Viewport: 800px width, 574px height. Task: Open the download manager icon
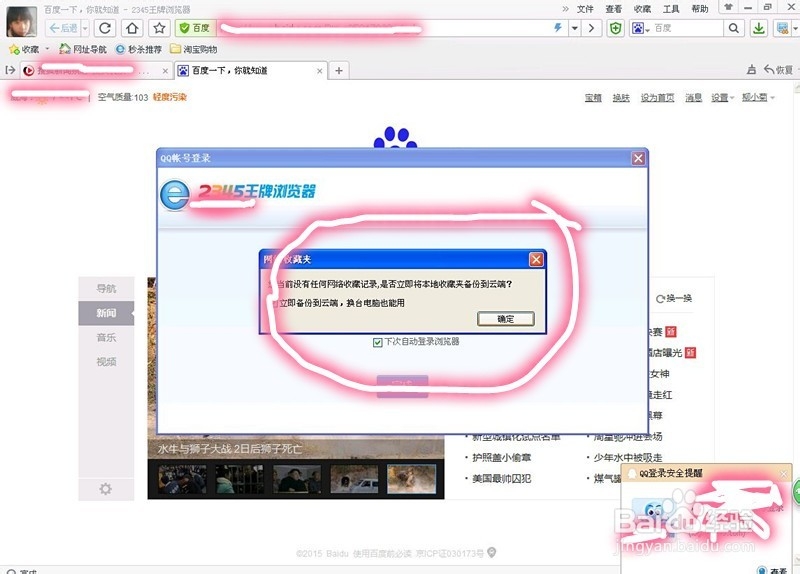pyautogui.click(x=759, y=28)
